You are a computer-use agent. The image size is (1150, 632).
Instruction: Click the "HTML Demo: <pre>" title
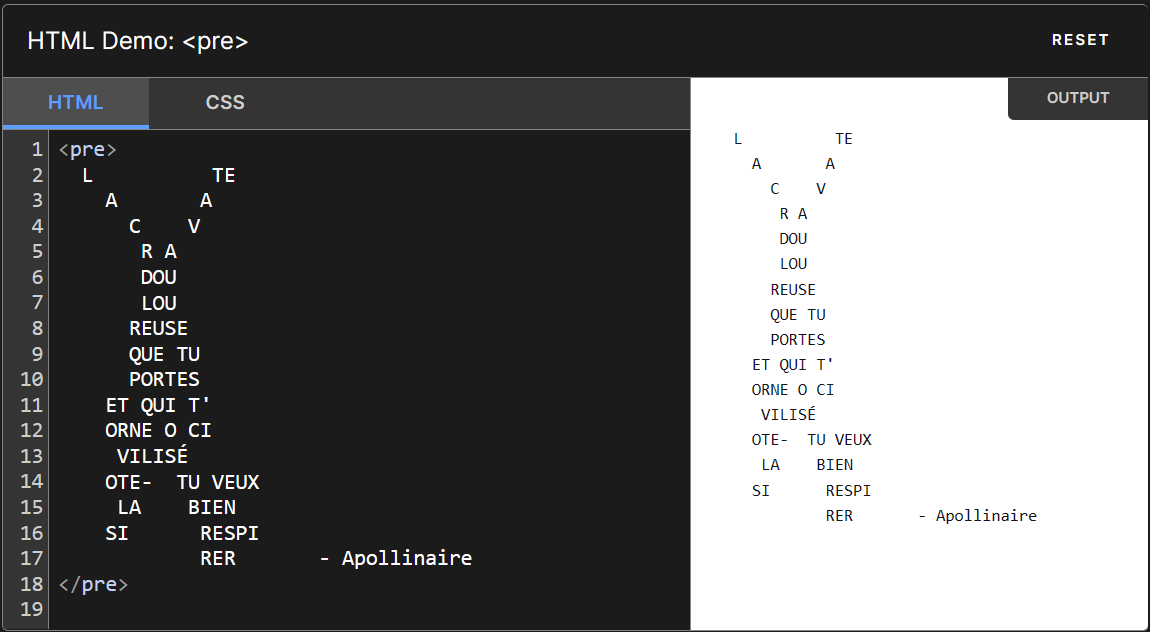[138, 41]
